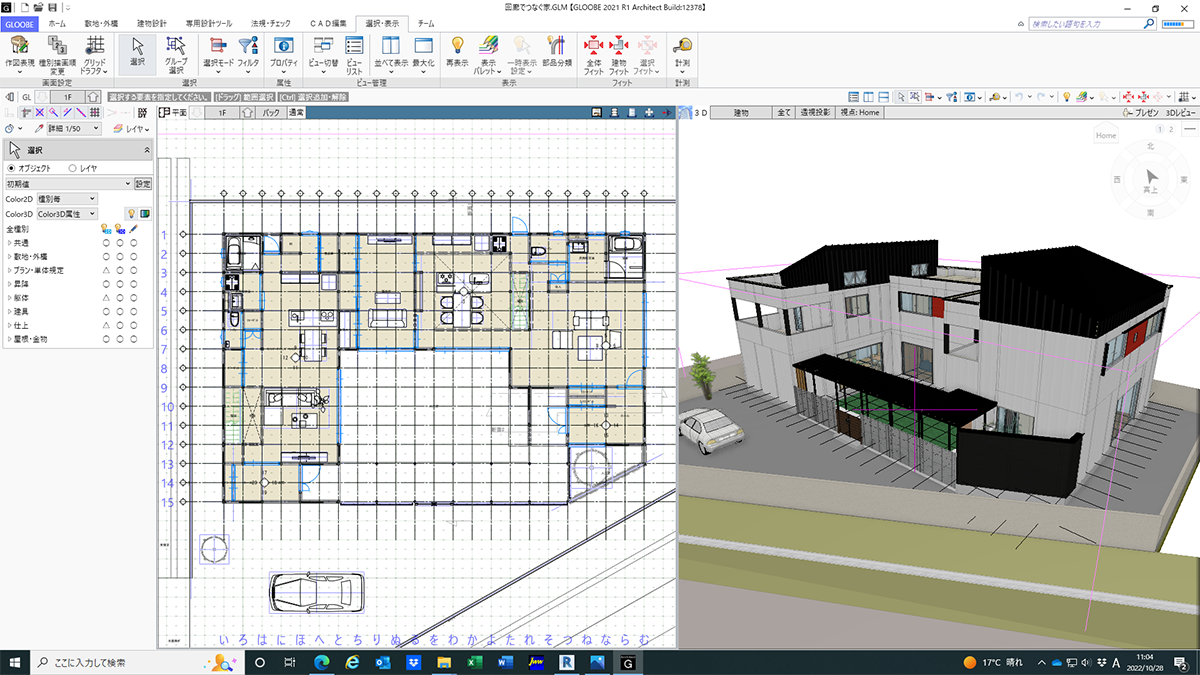This screenshot has width=1200, height=675.
Task: Open the 計測 measuring tape tool
Action: tap(682, 51)
